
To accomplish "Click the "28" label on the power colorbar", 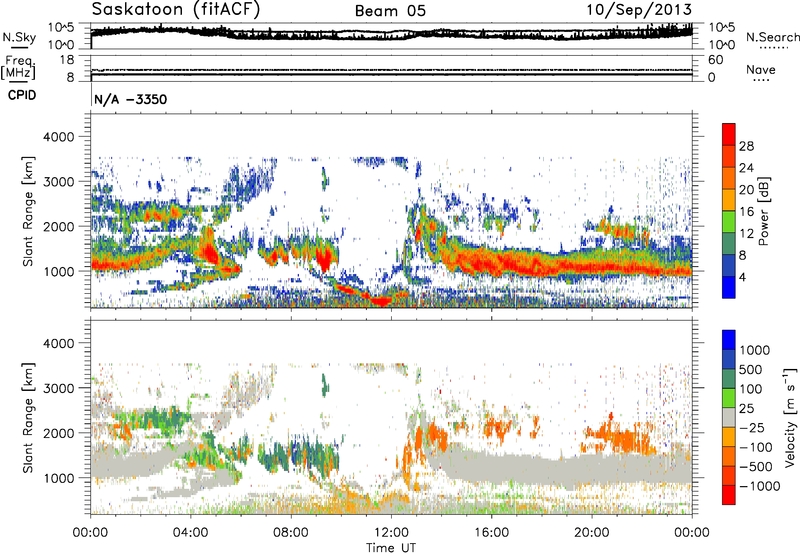I will pyautogui.click(x=746, y=146).
